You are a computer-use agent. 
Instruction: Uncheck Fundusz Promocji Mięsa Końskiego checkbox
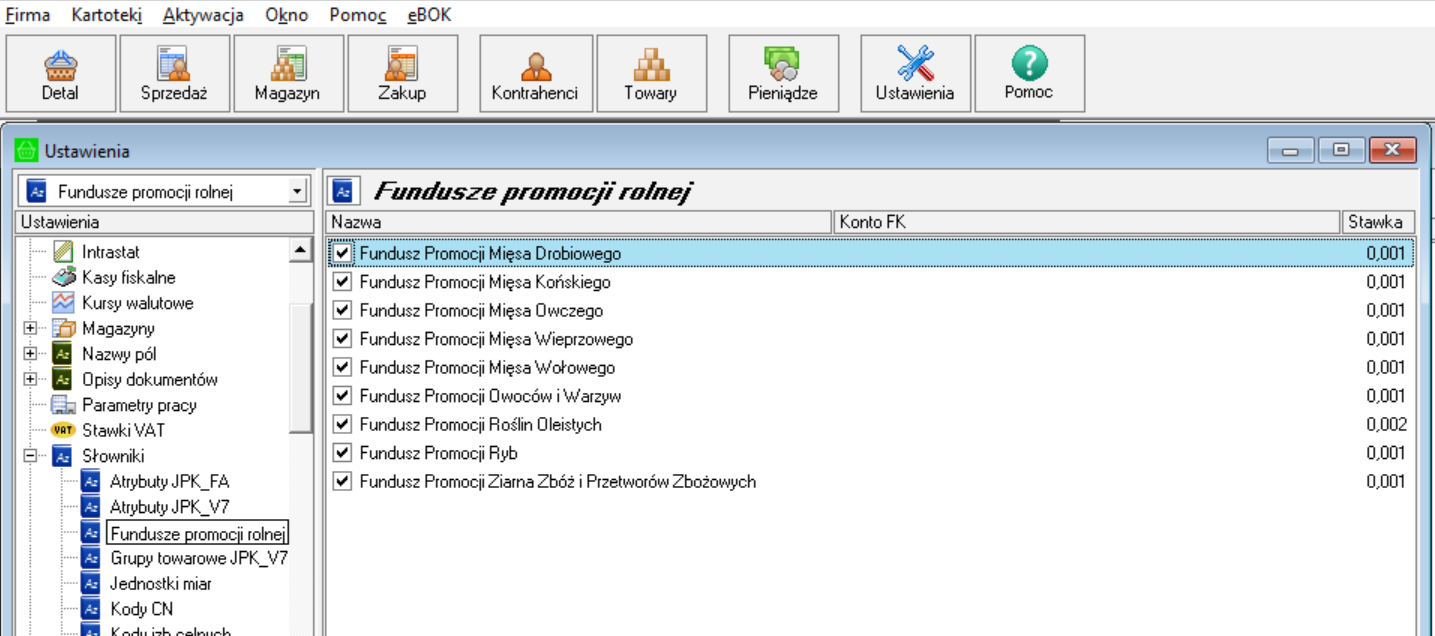(343, 282)
